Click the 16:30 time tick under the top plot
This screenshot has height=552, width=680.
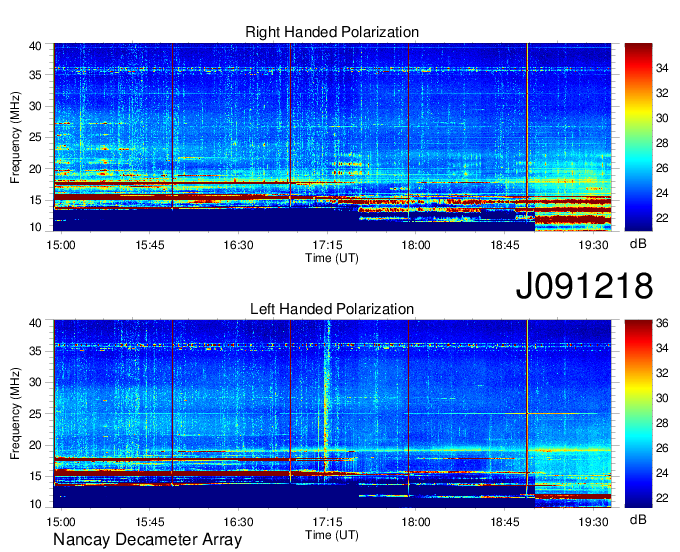(x=239, y=245)
